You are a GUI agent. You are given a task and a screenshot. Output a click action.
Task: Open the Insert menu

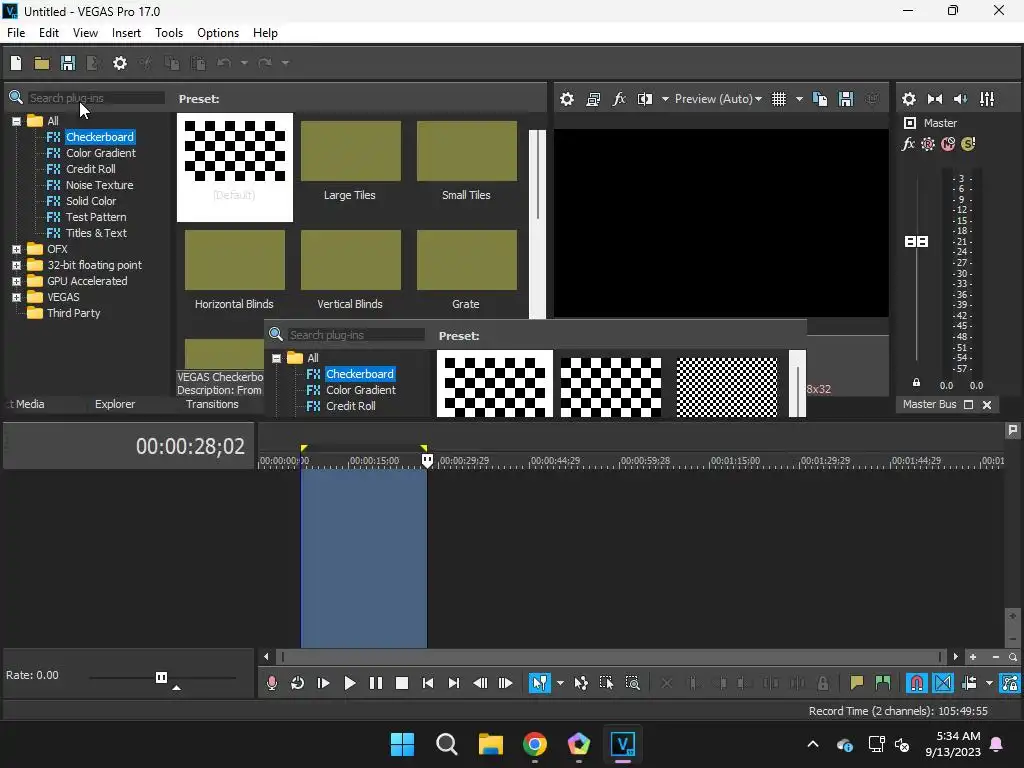coord(126,33)
